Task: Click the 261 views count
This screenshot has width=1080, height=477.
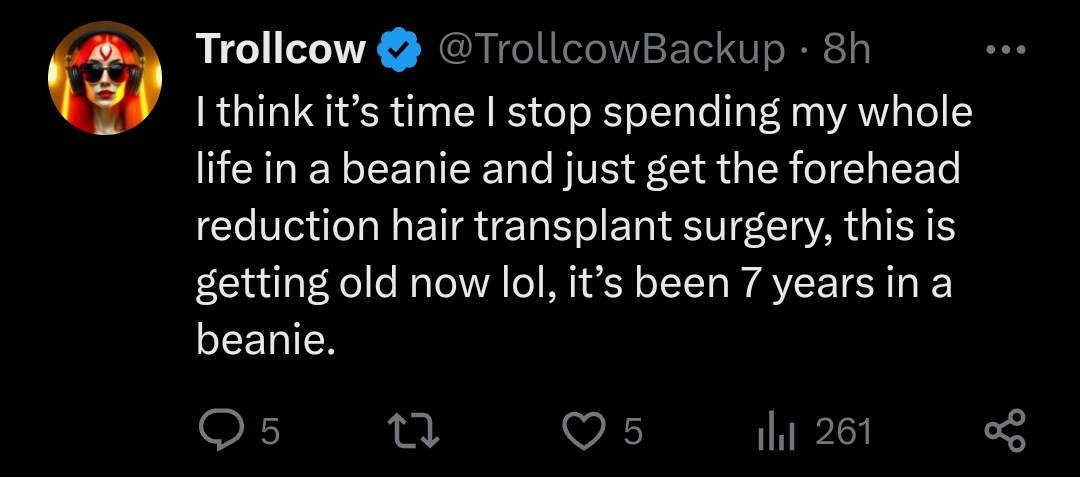Action: pos(844,432)
